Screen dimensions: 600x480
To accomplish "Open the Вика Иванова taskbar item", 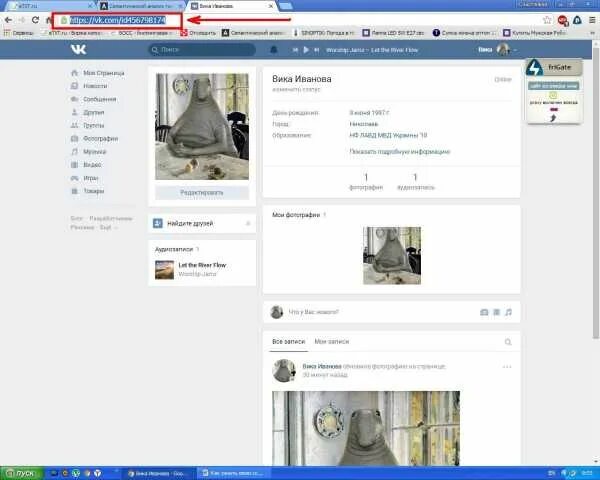I will pos(157,473).
